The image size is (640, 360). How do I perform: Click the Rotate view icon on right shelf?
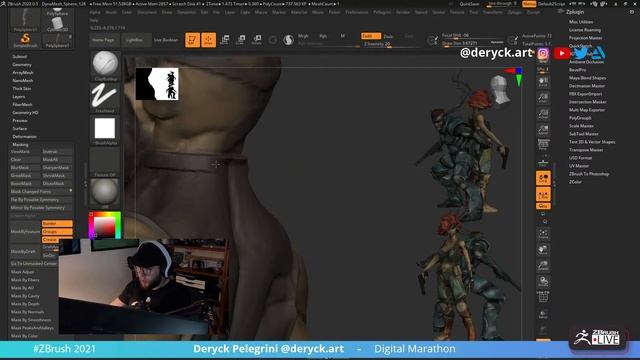click(543, 282)
